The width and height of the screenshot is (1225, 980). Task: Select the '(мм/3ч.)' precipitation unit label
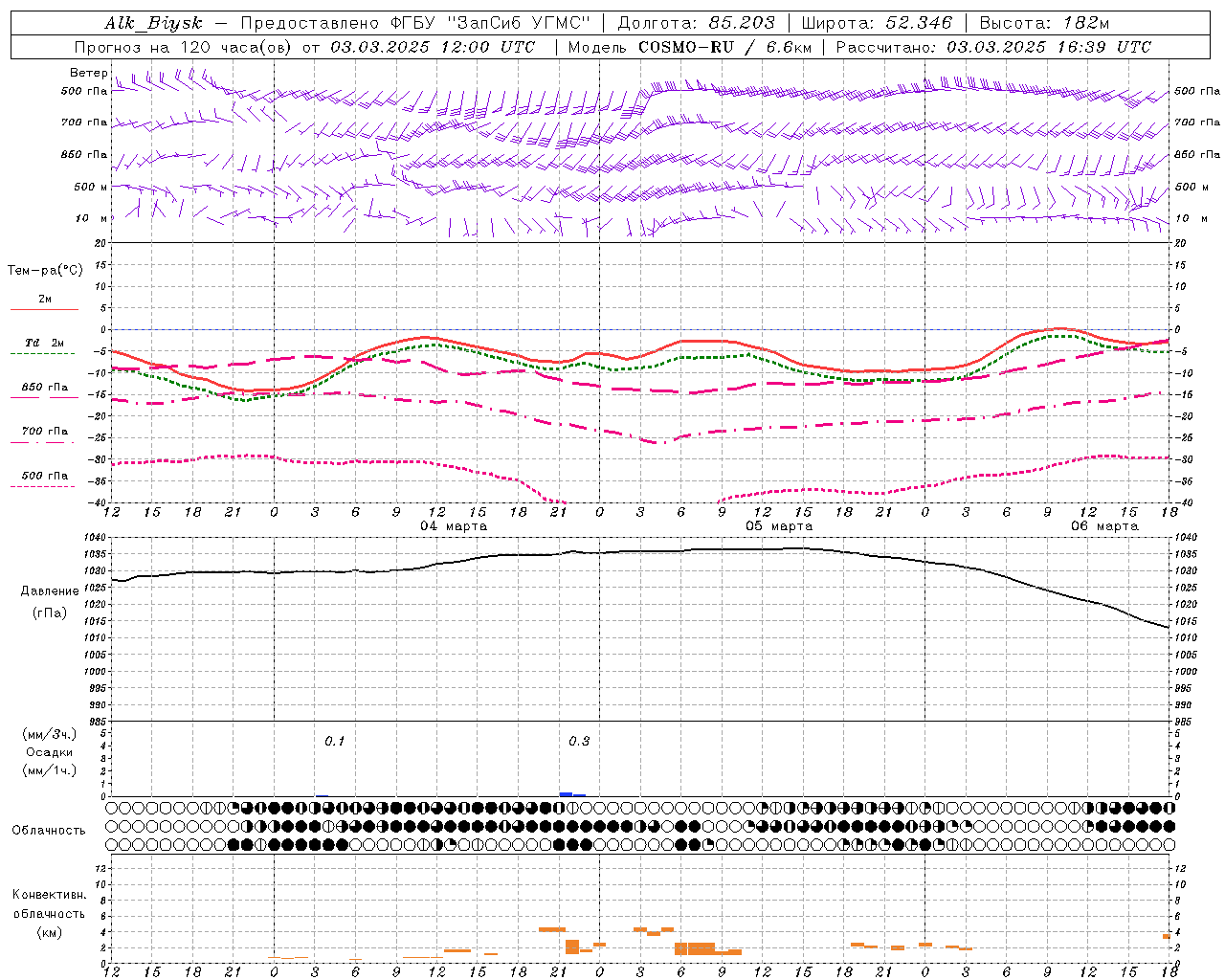[50, 734]
